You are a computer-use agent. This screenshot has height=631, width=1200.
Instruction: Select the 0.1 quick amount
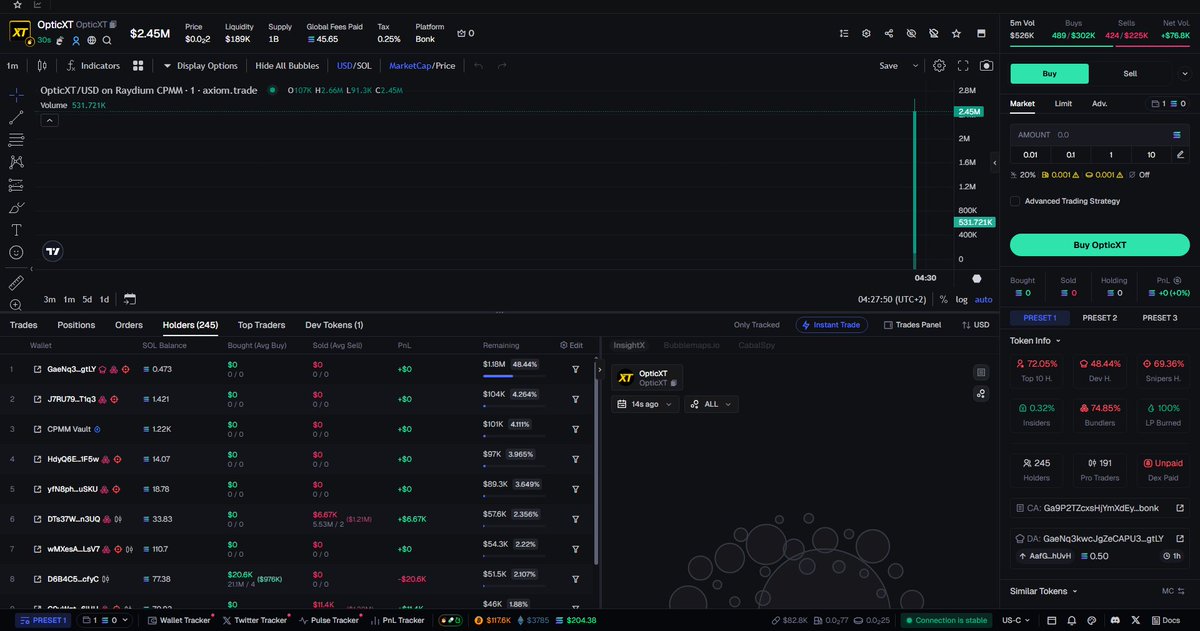(x=1070, y=155)
